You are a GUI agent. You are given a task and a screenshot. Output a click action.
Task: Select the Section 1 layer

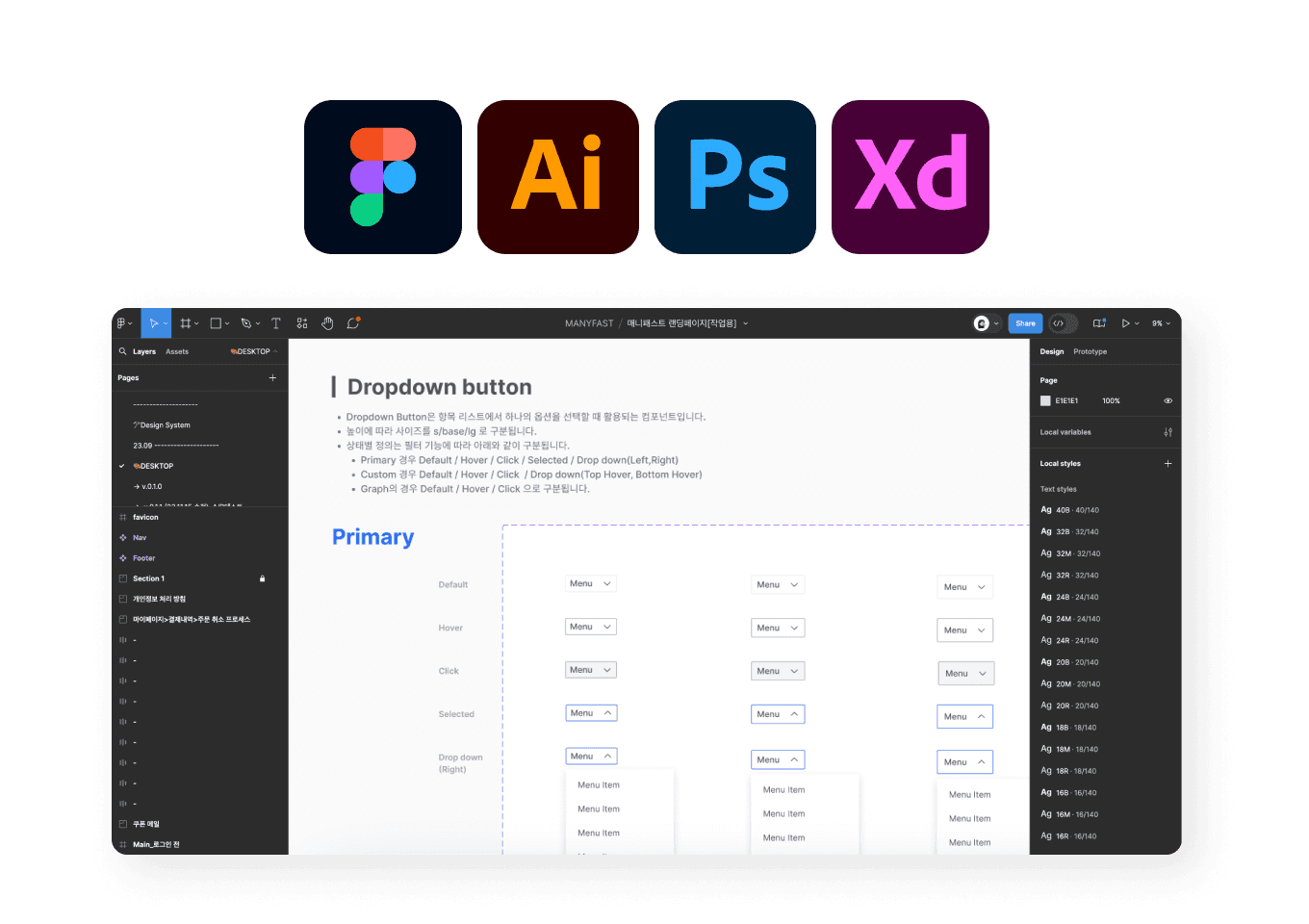pos(148,578)
